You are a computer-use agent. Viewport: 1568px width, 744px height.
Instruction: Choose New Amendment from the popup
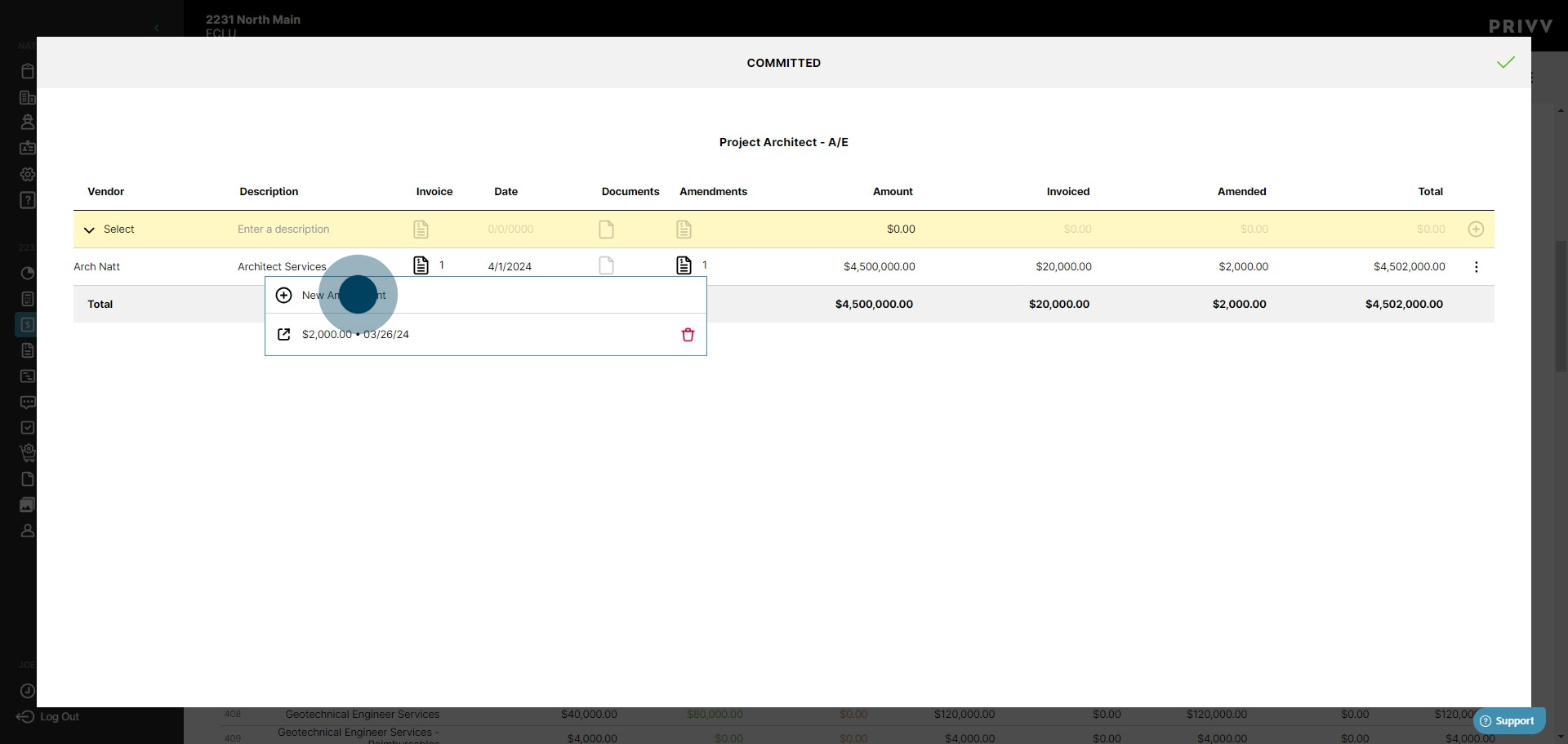pos(485,295)
